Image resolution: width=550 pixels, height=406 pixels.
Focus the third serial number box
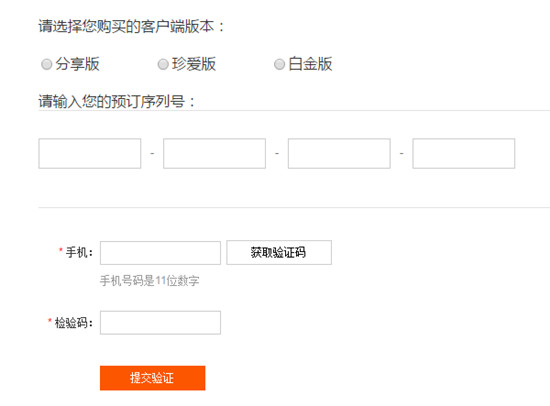(x=339, y=153)
